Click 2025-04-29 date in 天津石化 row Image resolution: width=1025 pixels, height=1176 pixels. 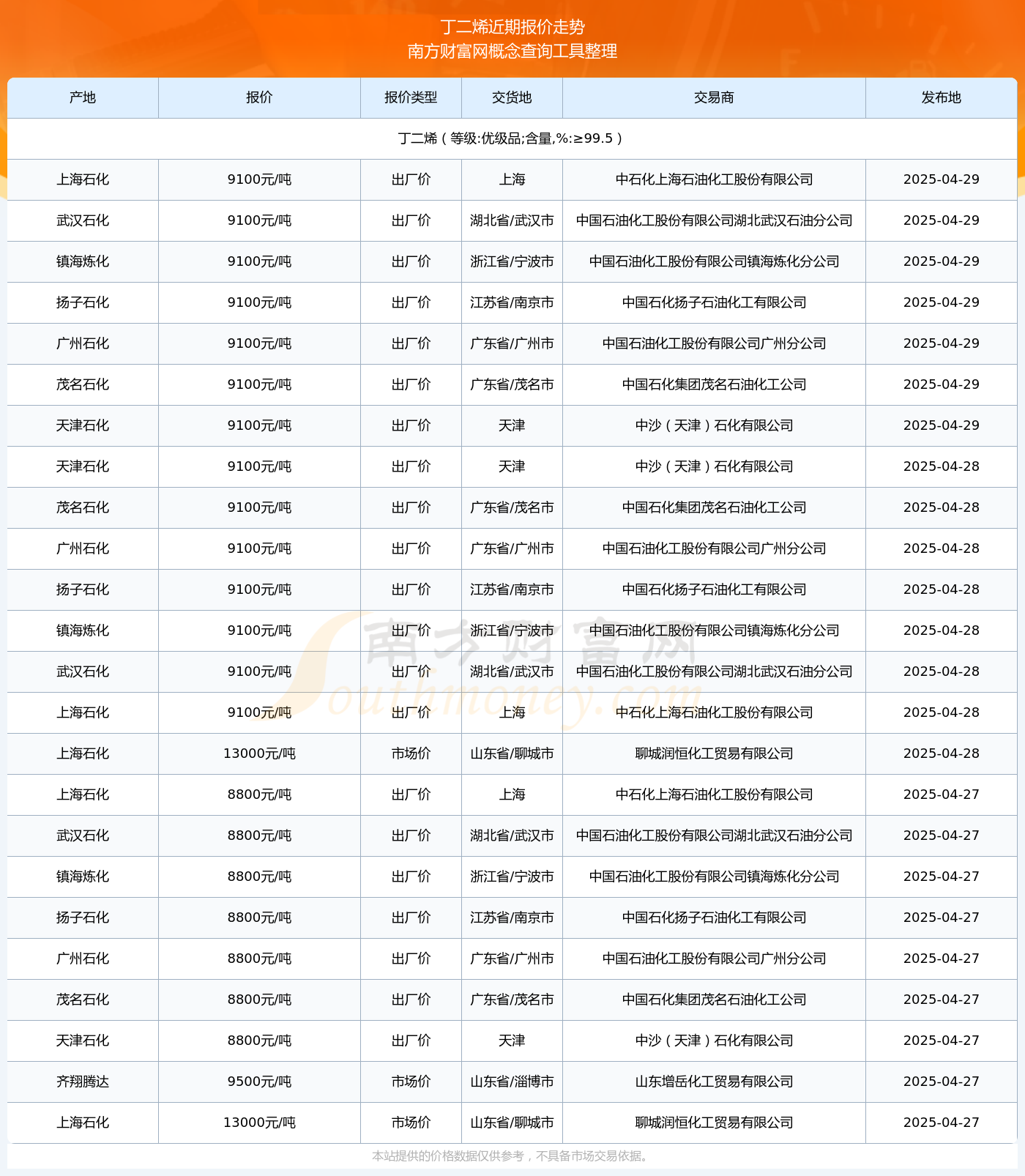[941, 425]
